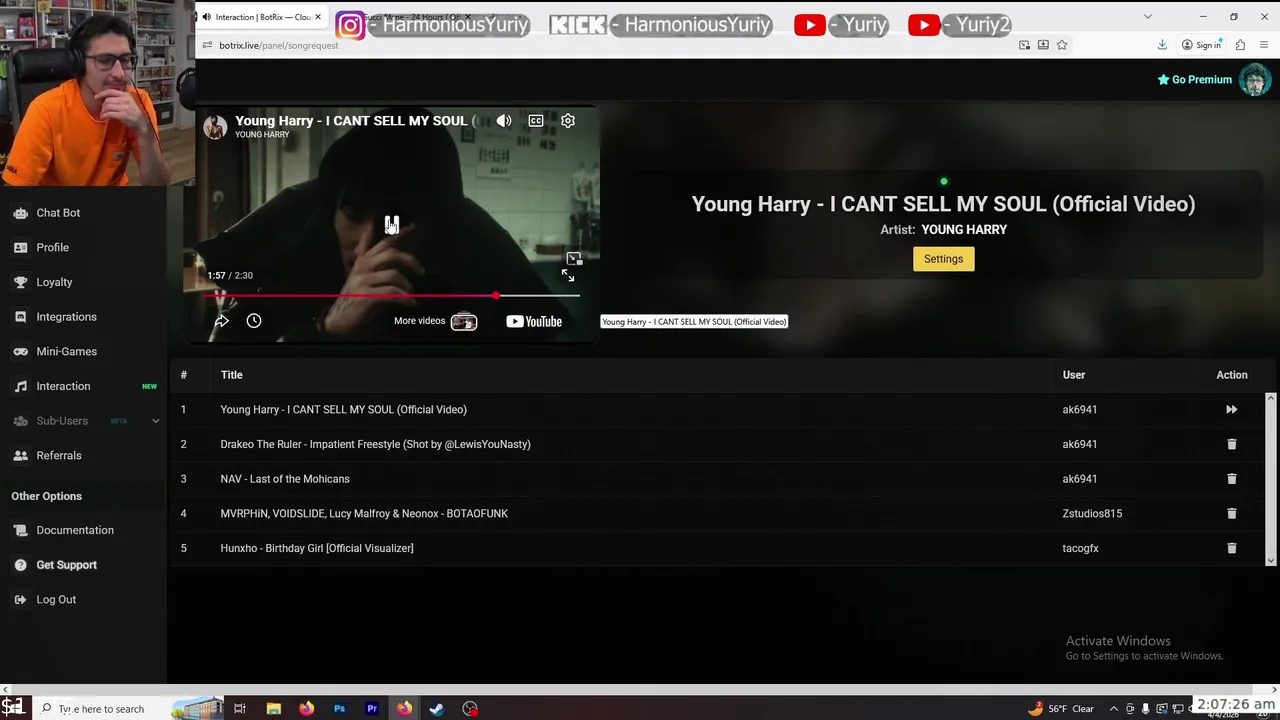
Task: Click the video progress scrubber dot
Action: [x=496, y=295]
